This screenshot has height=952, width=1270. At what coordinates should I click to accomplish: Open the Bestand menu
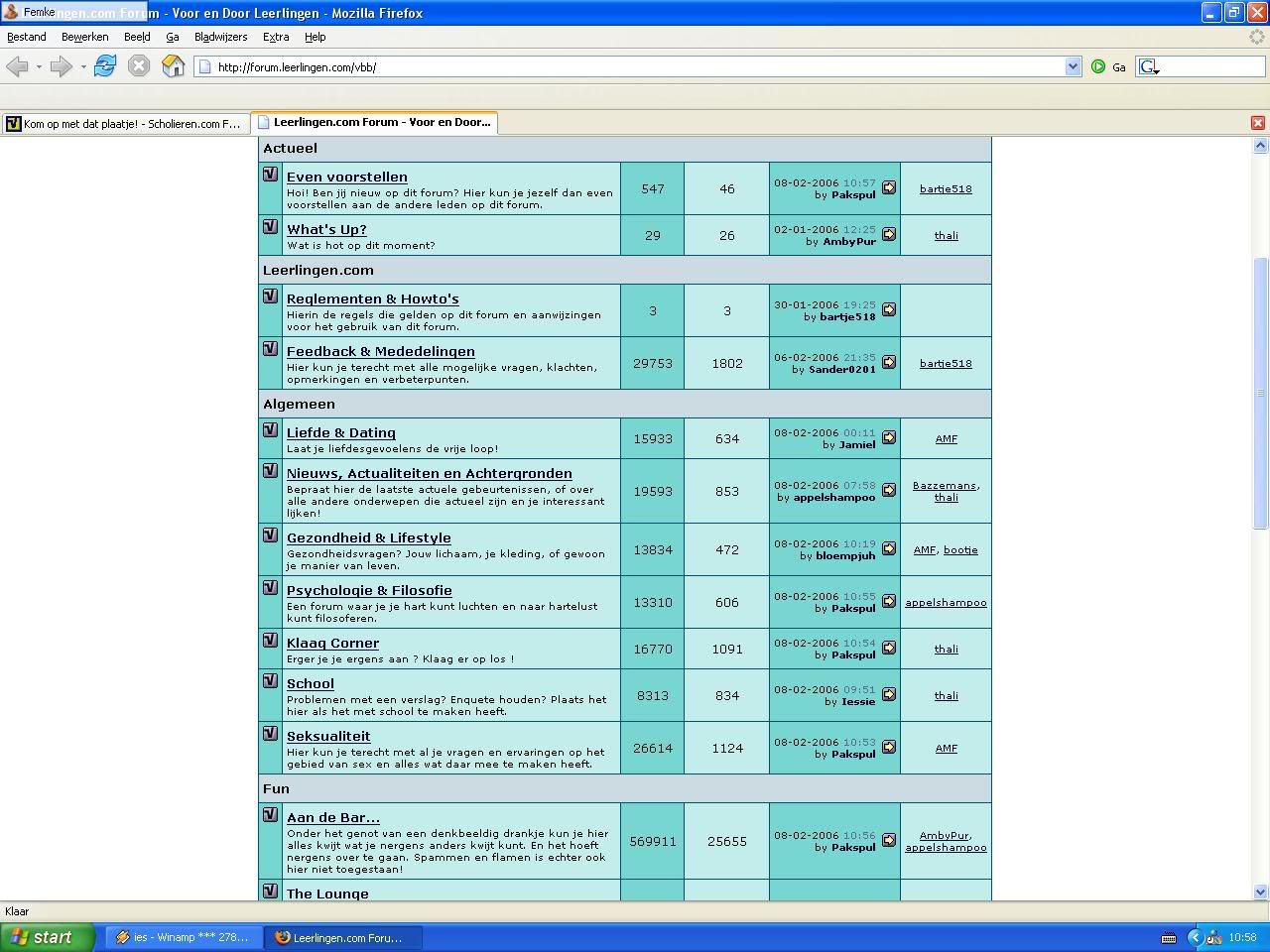coord(27,37)
